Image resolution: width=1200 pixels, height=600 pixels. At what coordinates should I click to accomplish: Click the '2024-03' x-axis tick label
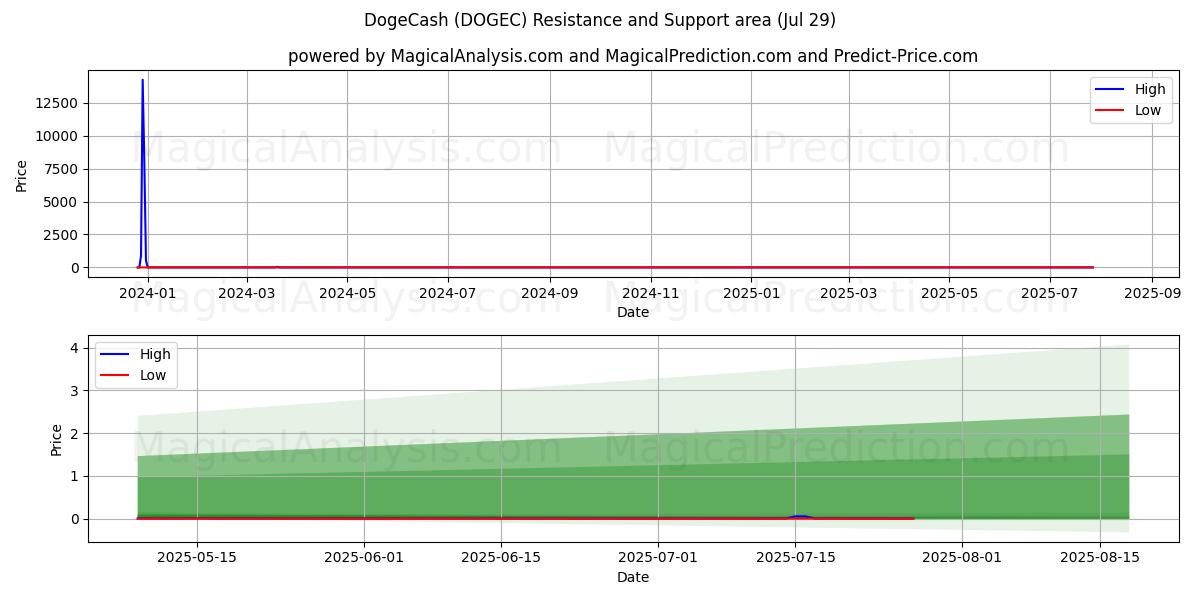tap(247, 294)
